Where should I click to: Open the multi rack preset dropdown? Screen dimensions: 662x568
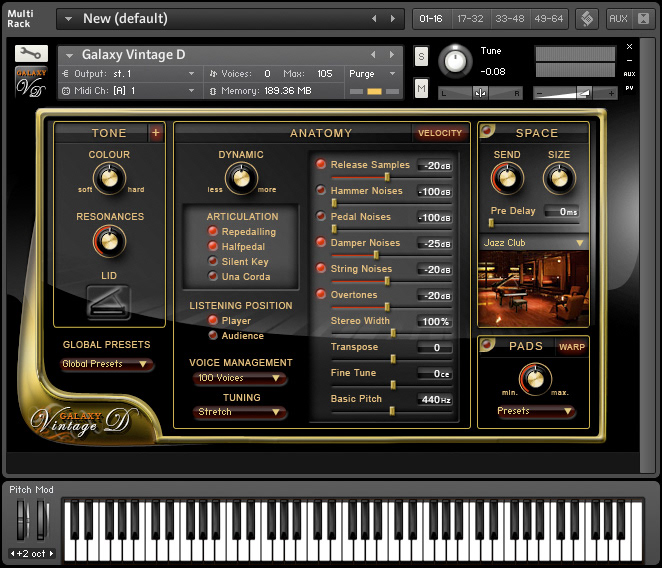[x=68, y=19]
